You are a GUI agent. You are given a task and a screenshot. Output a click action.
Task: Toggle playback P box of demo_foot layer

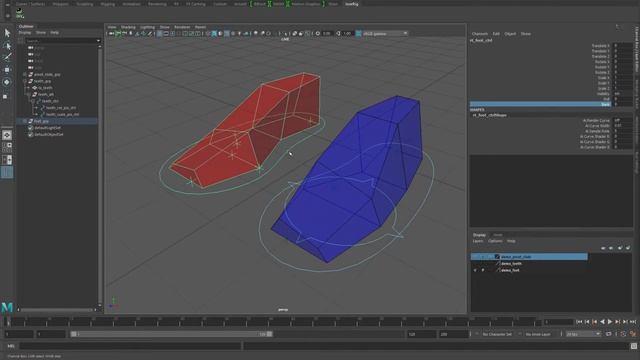tap(483, 270)
